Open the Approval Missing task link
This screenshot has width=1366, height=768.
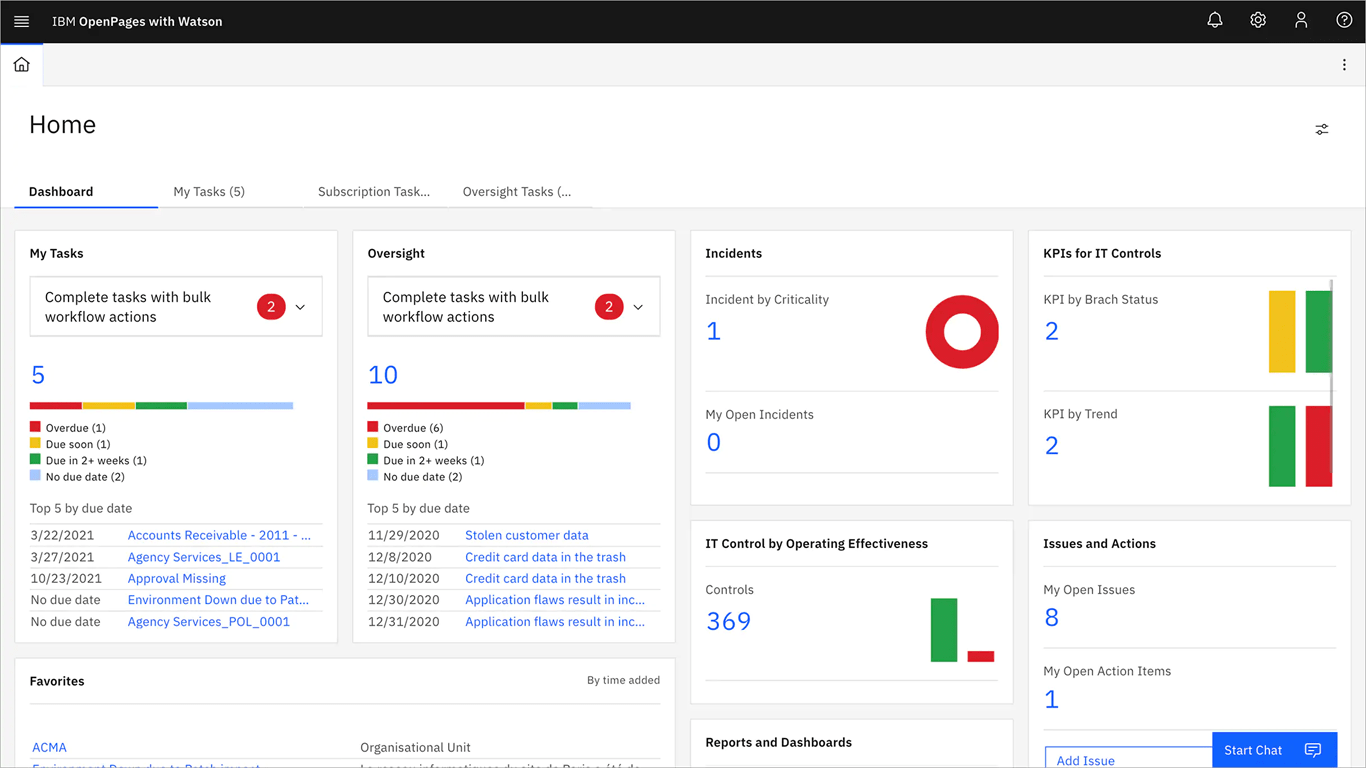[x=176, y=578]
